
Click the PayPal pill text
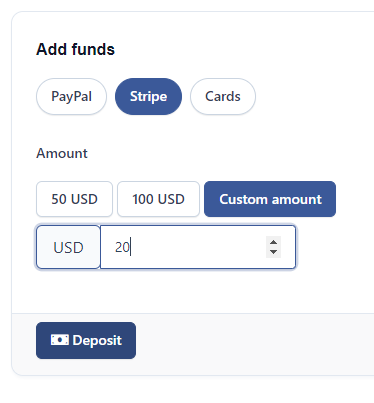pyautogui.click(x=71, y=97)
